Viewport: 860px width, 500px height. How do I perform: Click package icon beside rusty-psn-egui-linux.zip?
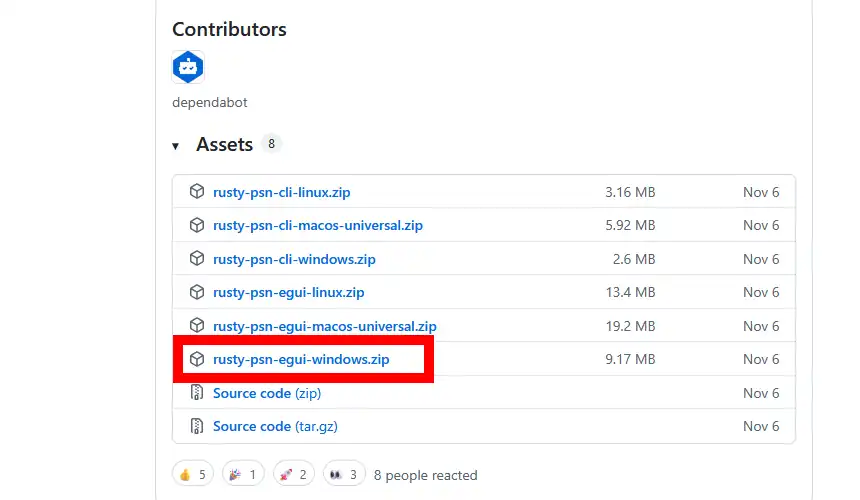197,292
